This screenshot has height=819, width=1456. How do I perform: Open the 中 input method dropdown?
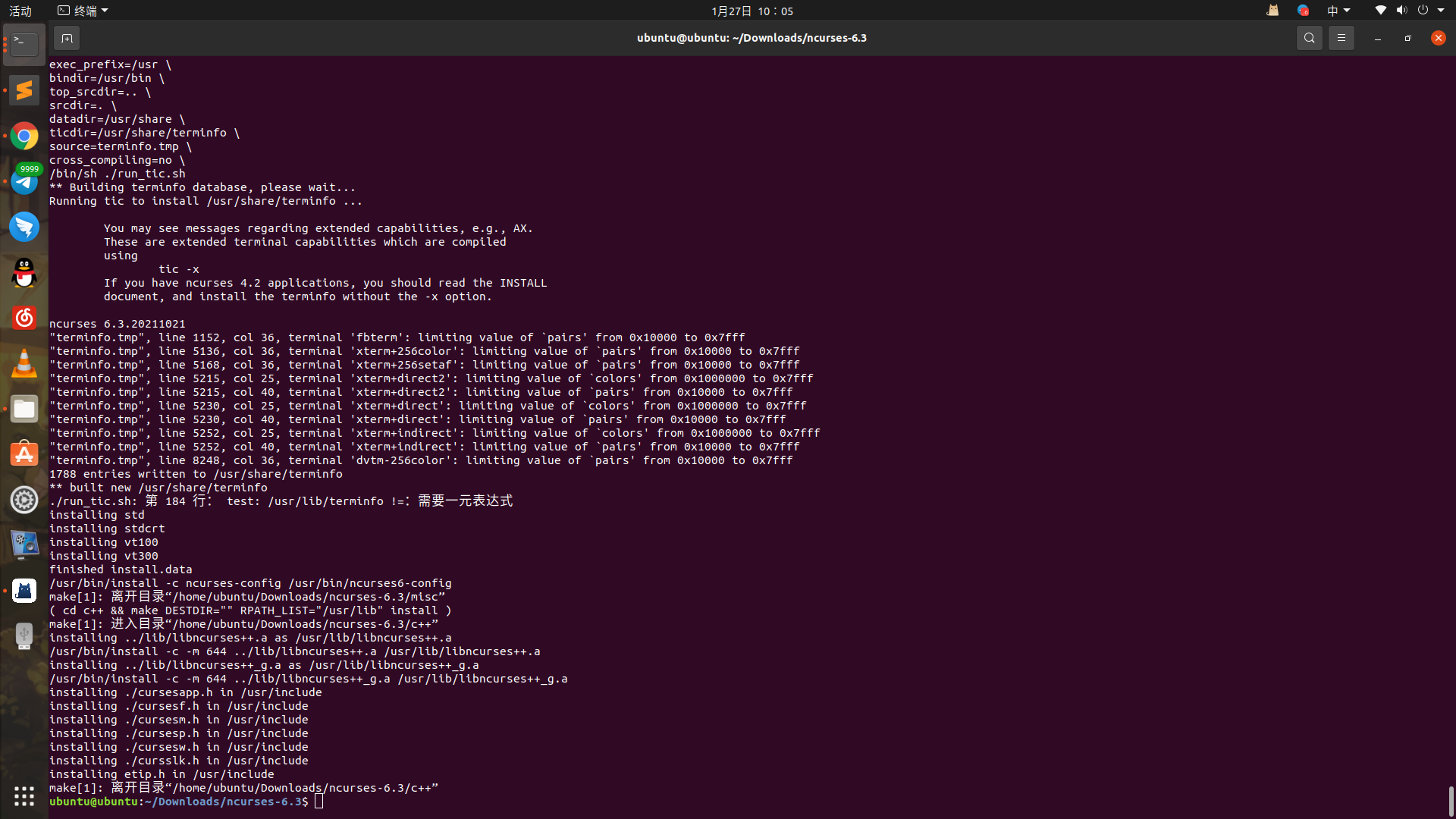1338,11
